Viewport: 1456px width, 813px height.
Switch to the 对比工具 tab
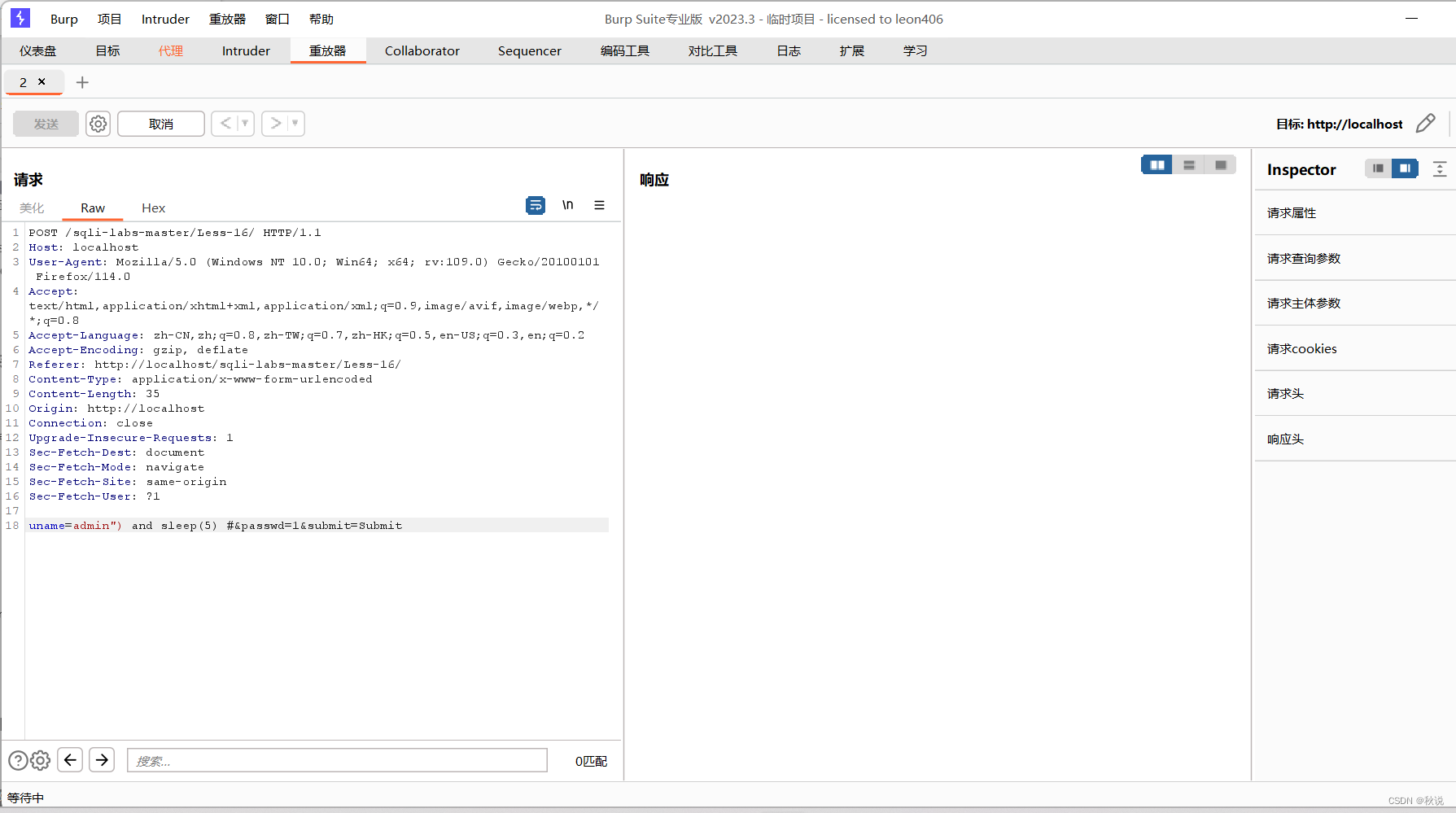[713, 50]
